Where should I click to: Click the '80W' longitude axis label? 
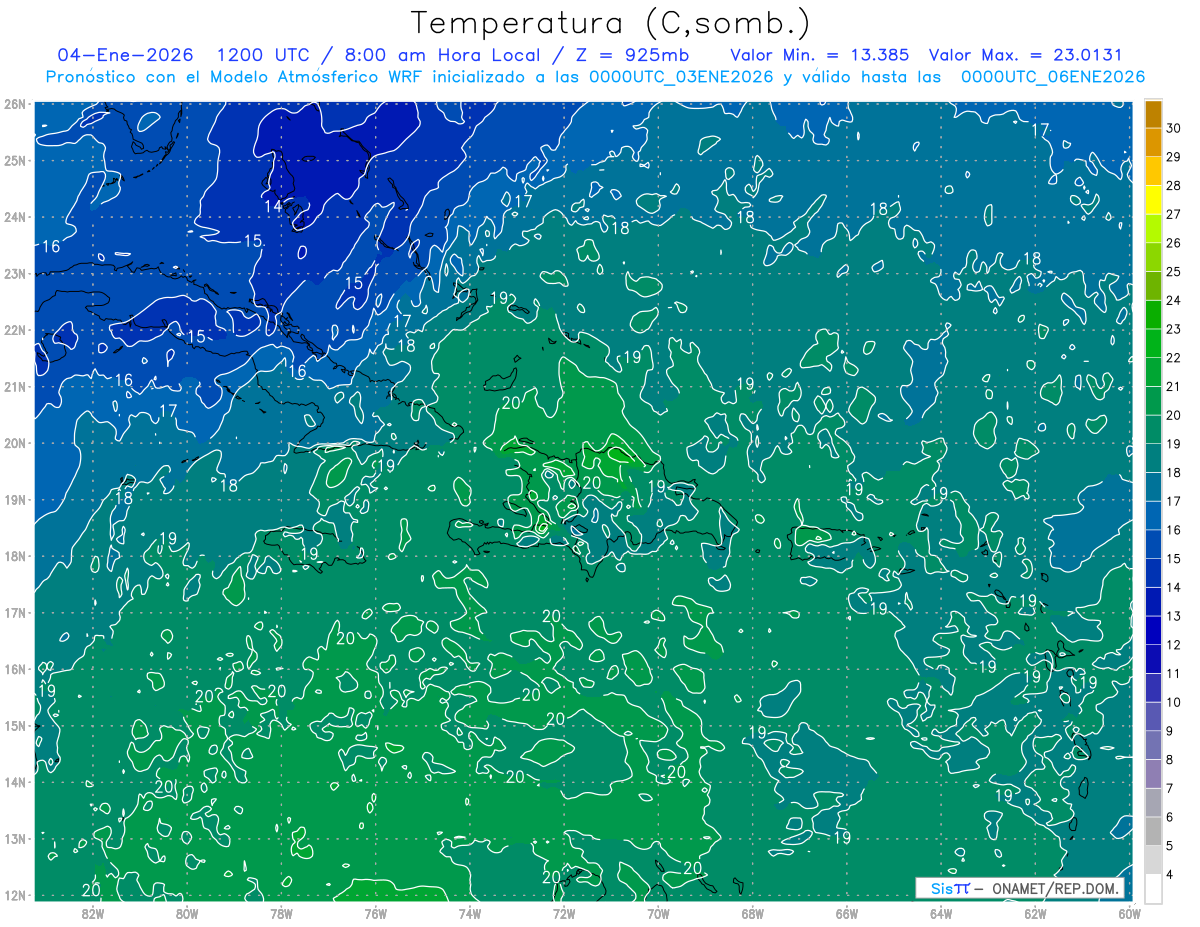[x=187, y=913]
